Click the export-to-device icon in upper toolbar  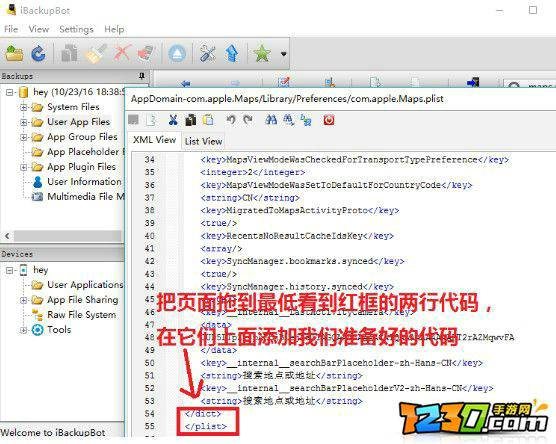click(x=473, y=83)
